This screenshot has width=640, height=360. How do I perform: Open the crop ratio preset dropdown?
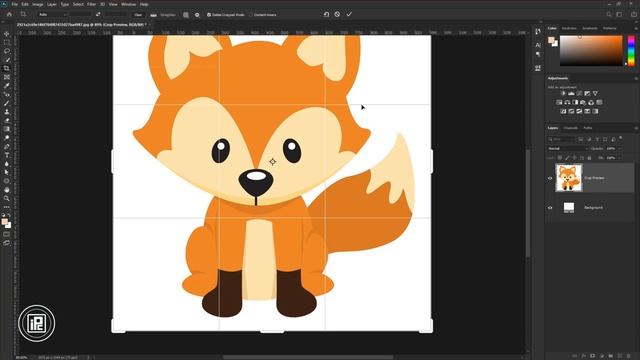point(51,15)
